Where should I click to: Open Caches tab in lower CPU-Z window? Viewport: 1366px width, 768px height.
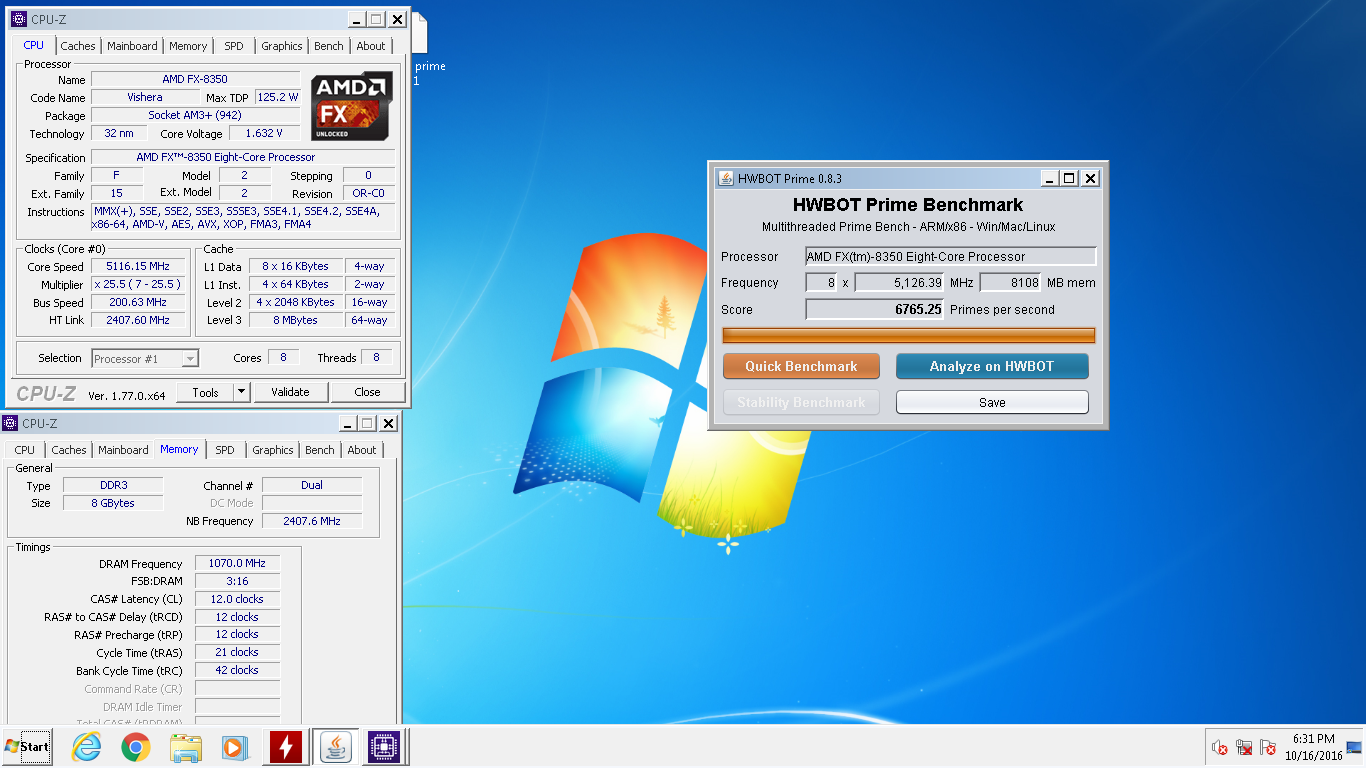point(69,450)
